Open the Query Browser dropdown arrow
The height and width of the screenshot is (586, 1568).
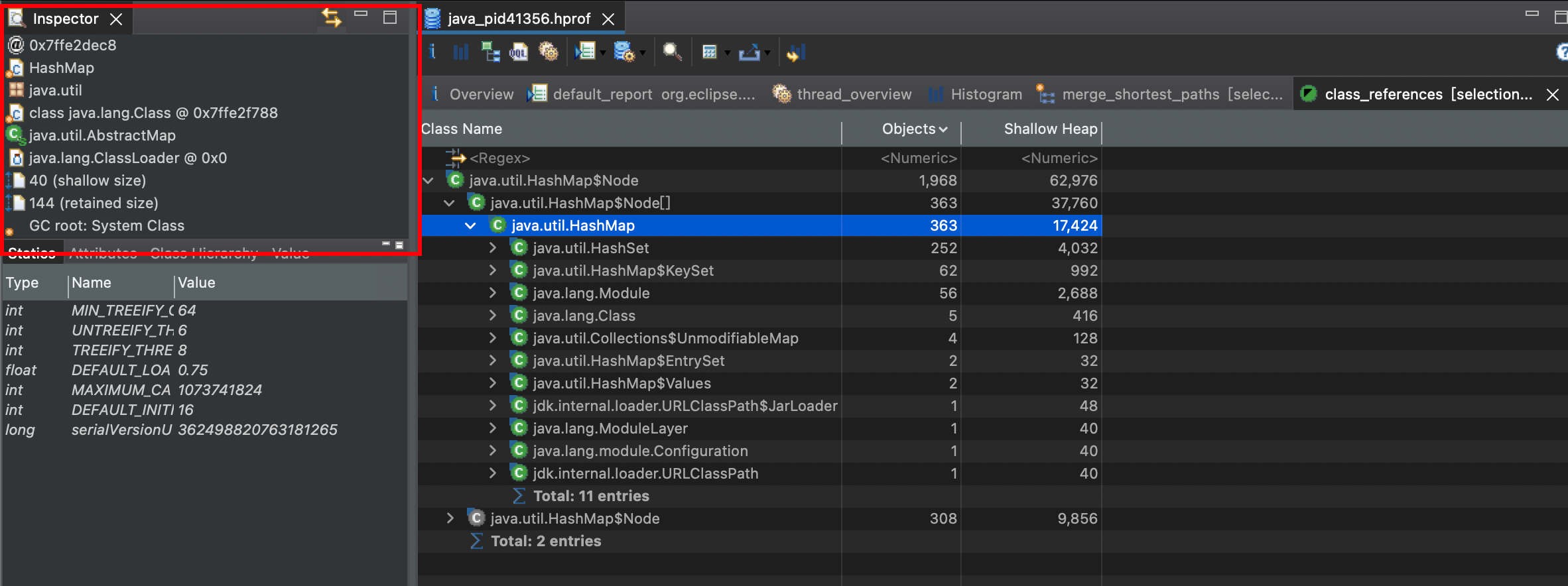(642, 52)
